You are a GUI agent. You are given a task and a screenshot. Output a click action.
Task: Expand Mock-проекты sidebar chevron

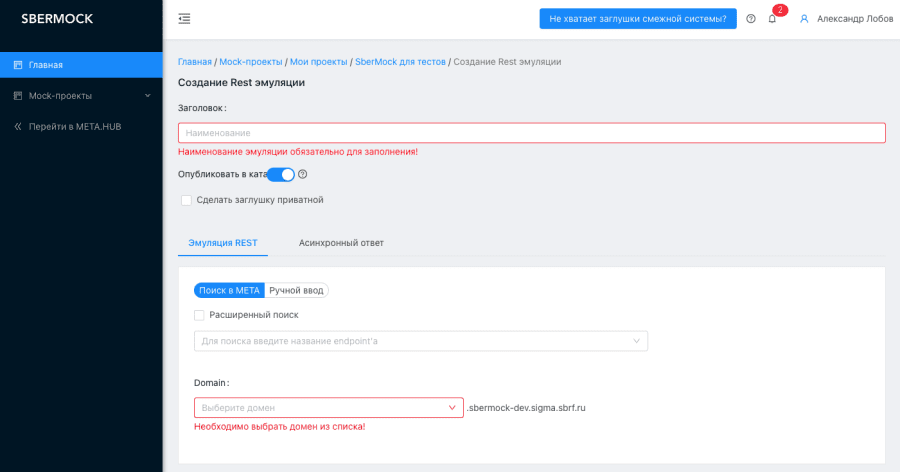pos(148,96)
